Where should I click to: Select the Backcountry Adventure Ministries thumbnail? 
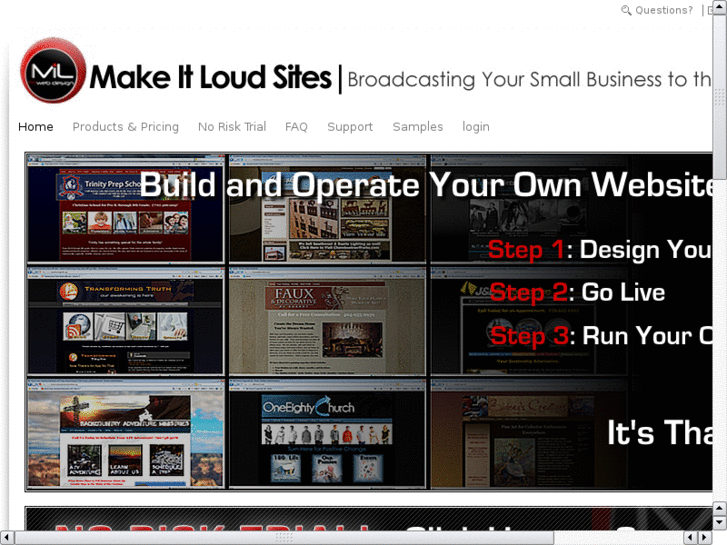tap(126, 434)
